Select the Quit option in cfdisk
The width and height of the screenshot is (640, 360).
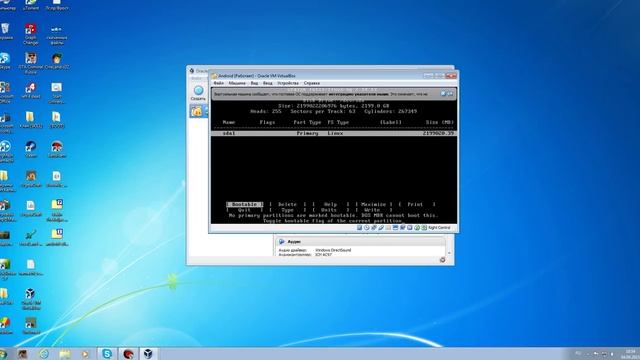coord(244,210)
